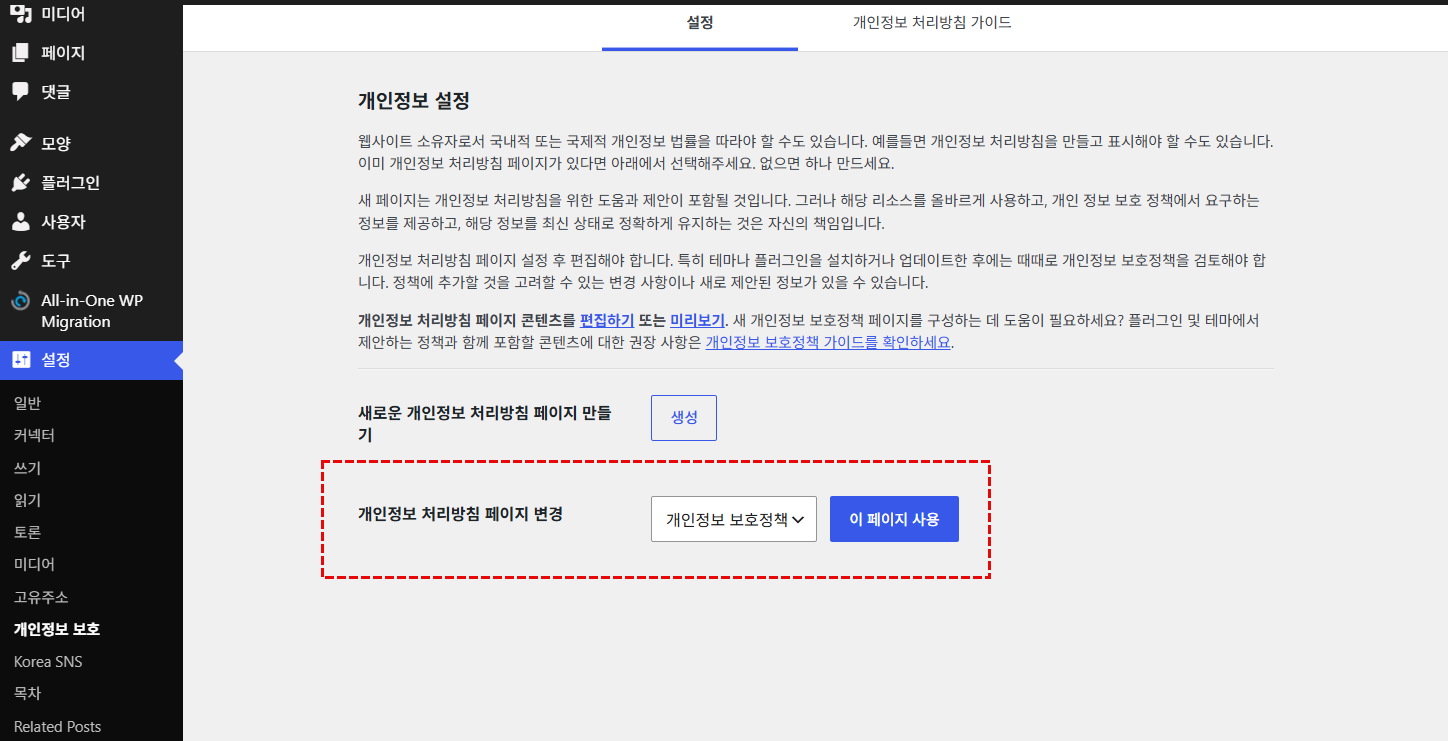Click the Appearance (모양) brush icon
This screenshot has width=1448, height=741.
[20, 143]
